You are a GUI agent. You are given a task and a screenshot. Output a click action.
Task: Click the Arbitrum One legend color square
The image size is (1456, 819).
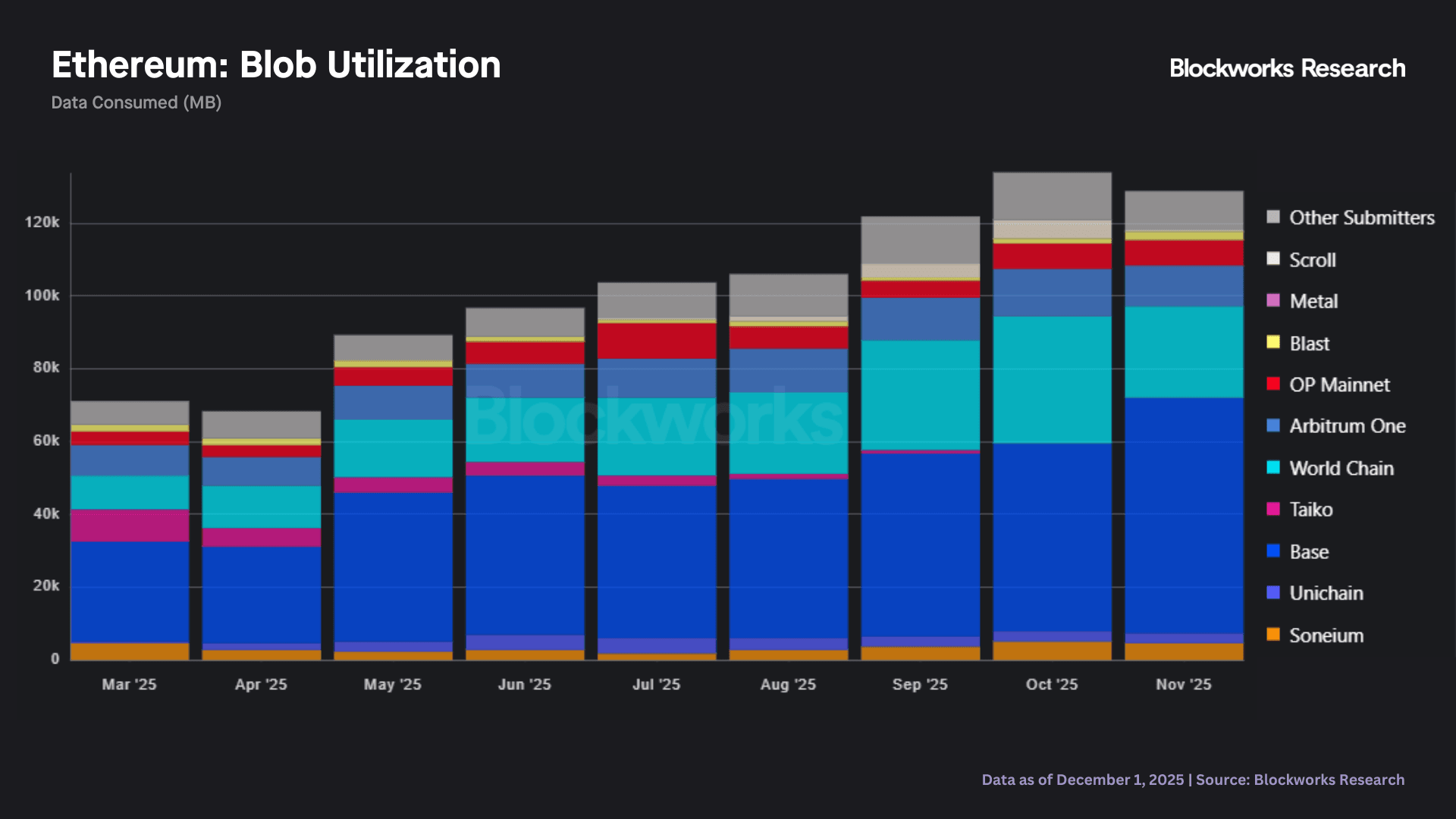click(x=1273, y=426)
